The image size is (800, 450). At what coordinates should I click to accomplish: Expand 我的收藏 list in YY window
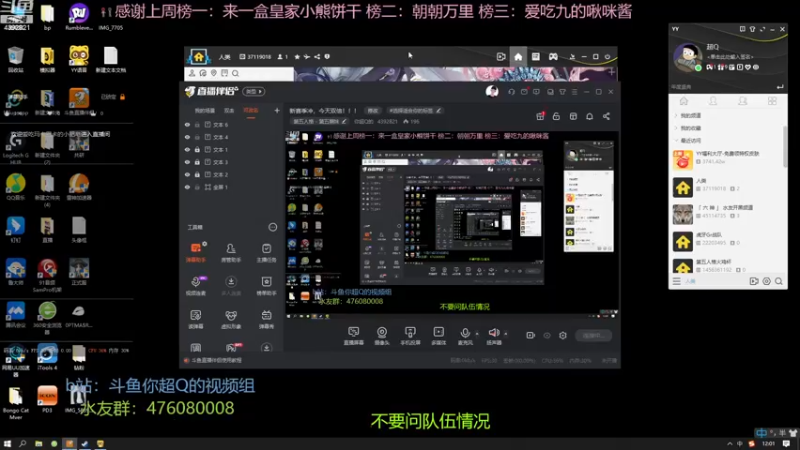pos(677,128)
